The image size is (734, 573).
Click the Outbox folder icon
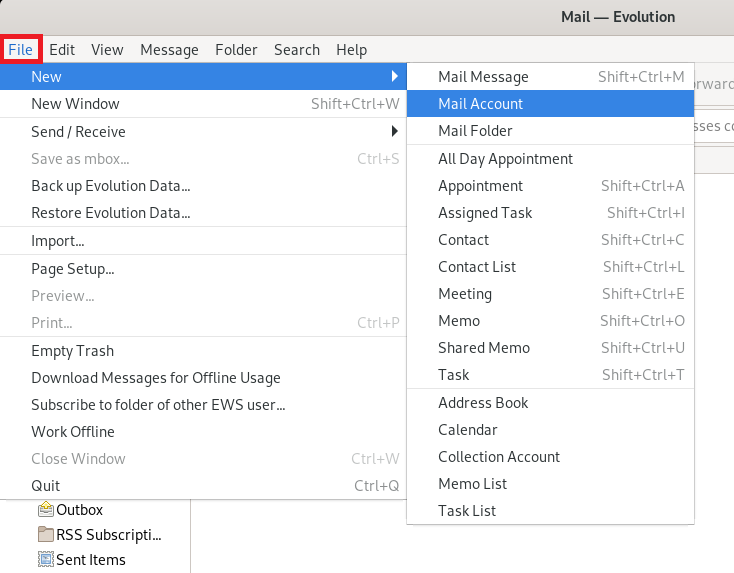(x=46, y=510)
